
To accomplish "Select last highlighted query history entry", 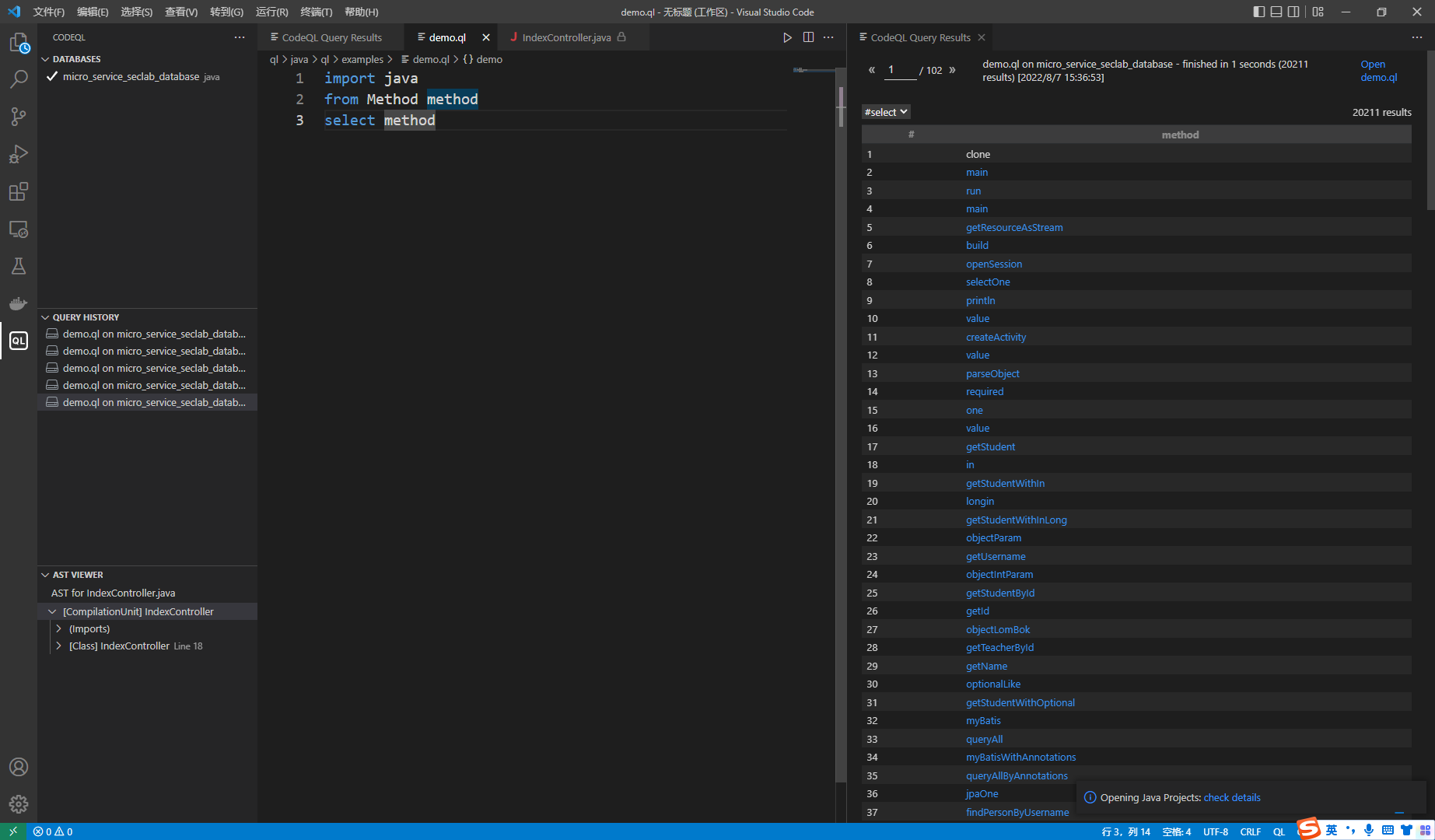I will point(147,403).
